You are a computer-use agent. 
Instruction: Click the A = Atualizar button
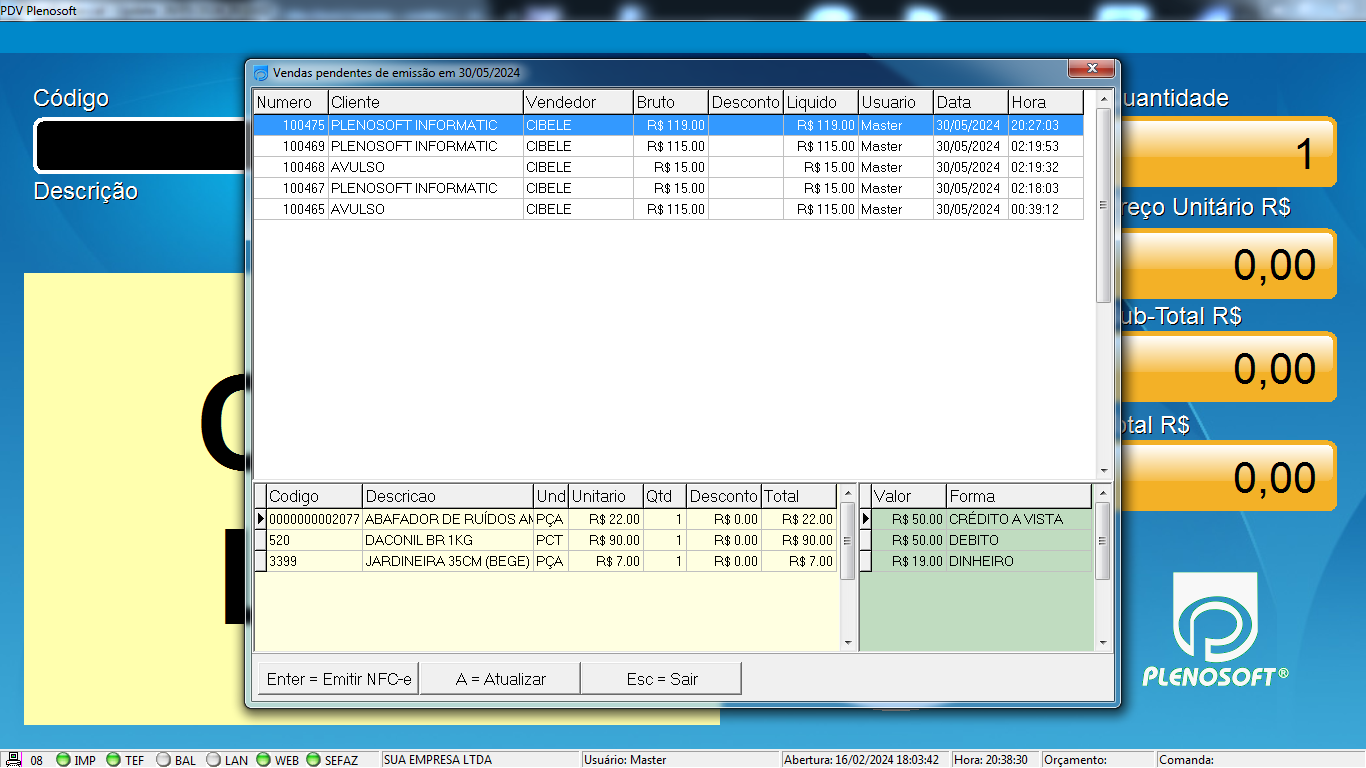[500, 679]
